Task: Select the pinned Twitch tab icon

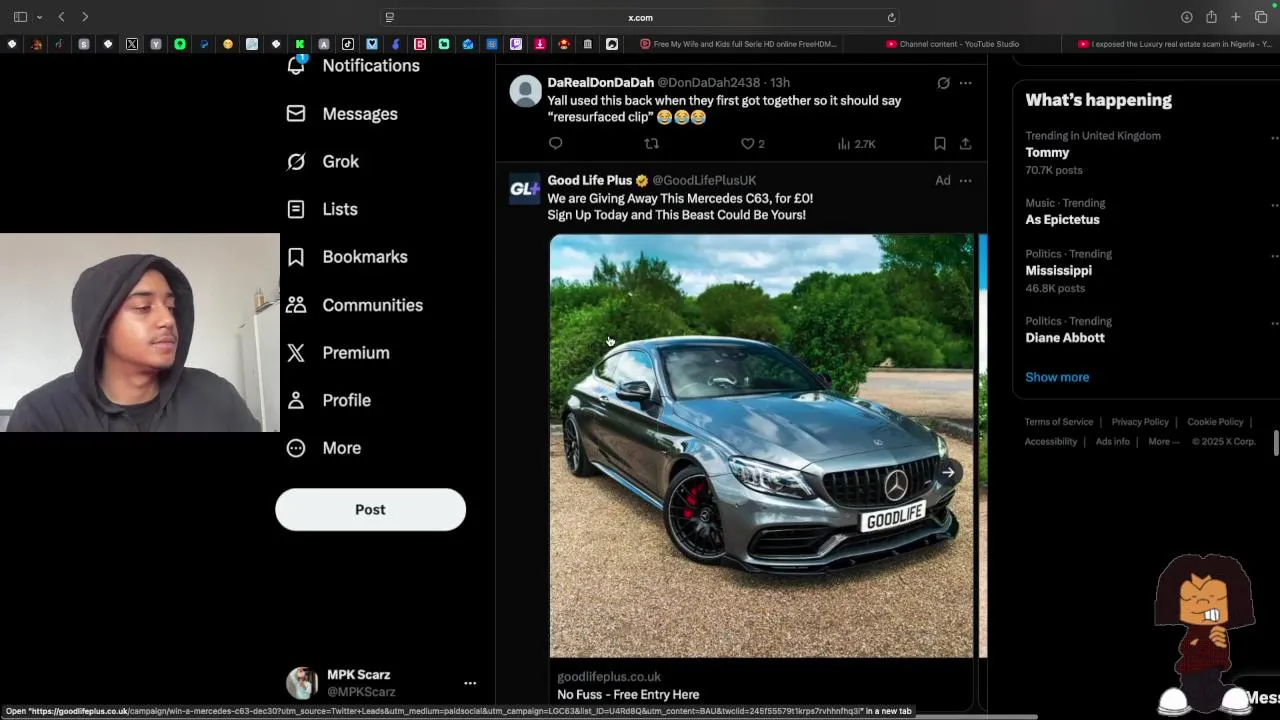Action: (x=516, y=44)
